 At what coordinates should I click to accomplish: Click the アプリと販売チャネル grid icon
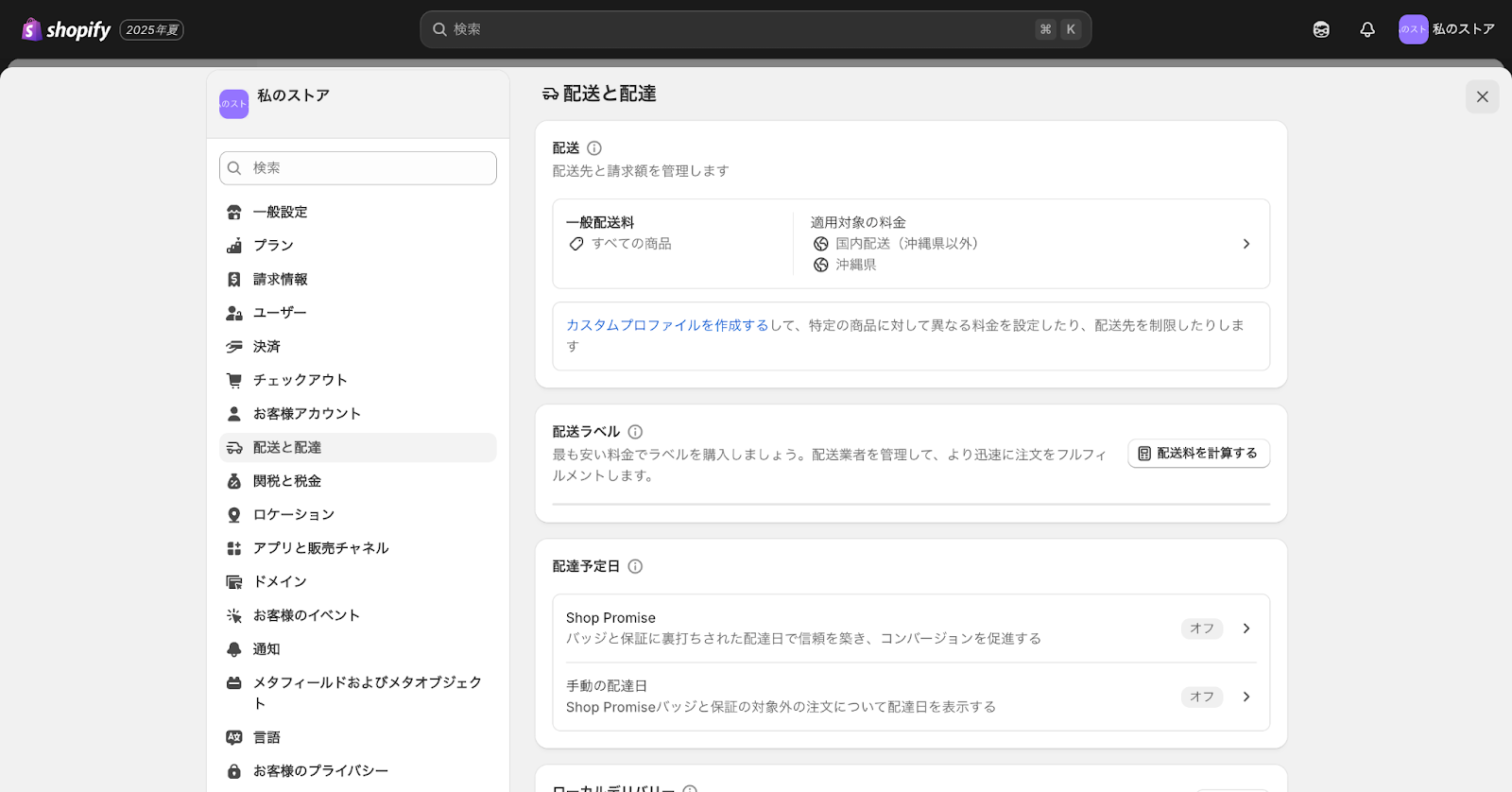click(x=234, y=548)
